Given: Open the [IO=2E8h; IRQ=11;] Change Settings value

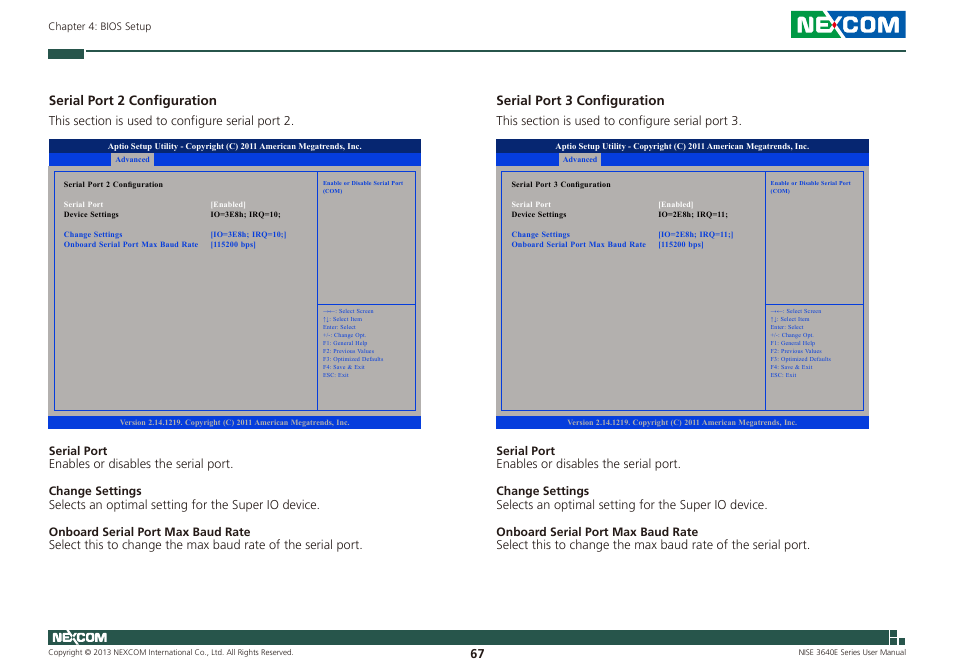Looking at the screenshot, I should [695, 234].
